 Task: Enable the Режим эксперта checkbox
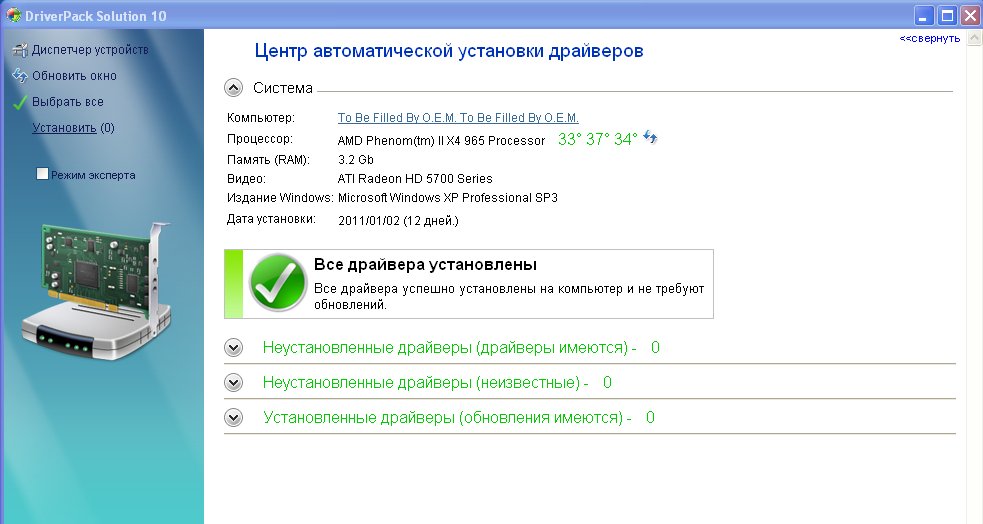pyautogui.click(x=42, y=174)
